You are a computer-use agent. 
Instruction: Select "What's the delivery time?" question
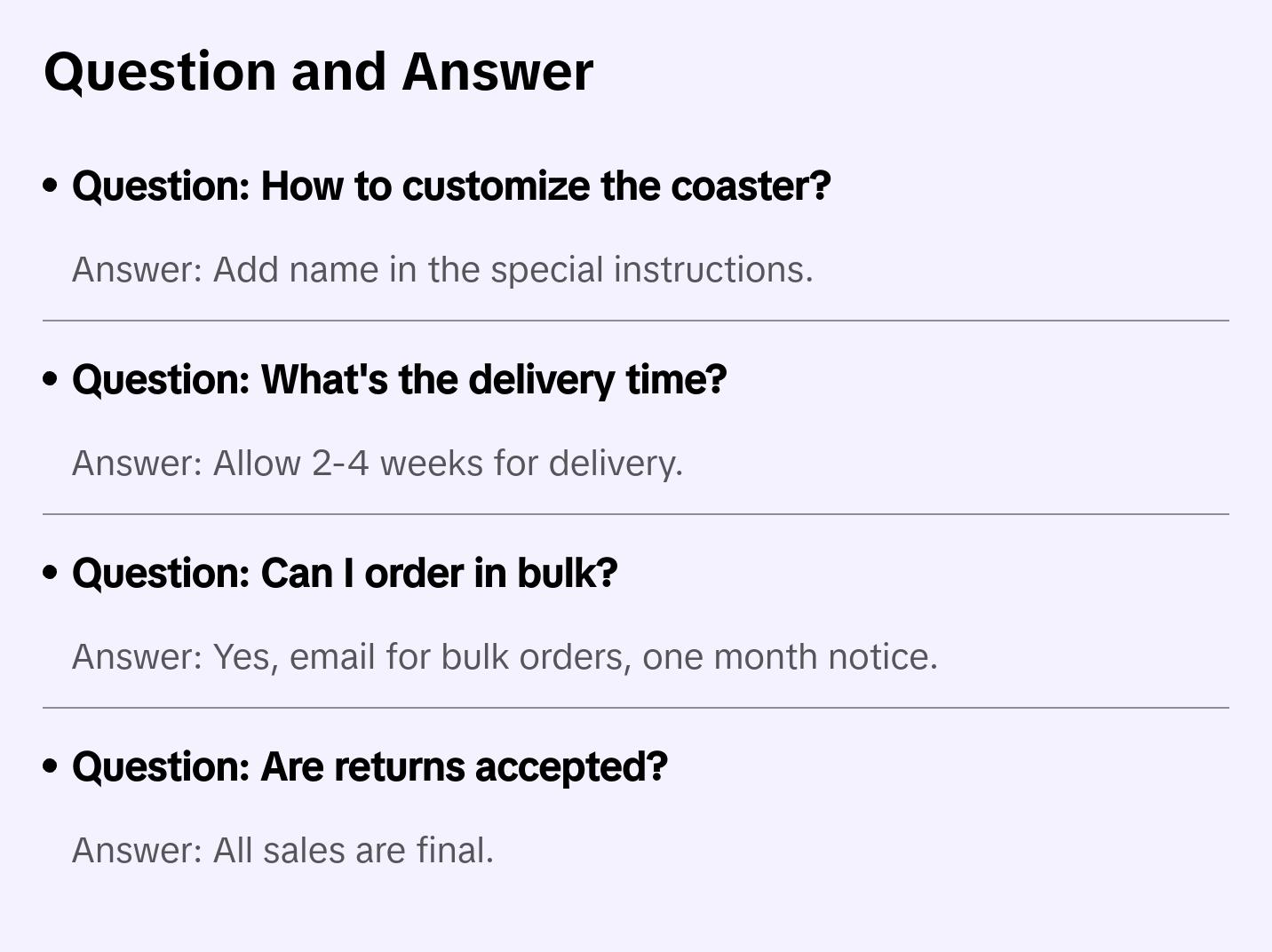(x=400, y=379)
